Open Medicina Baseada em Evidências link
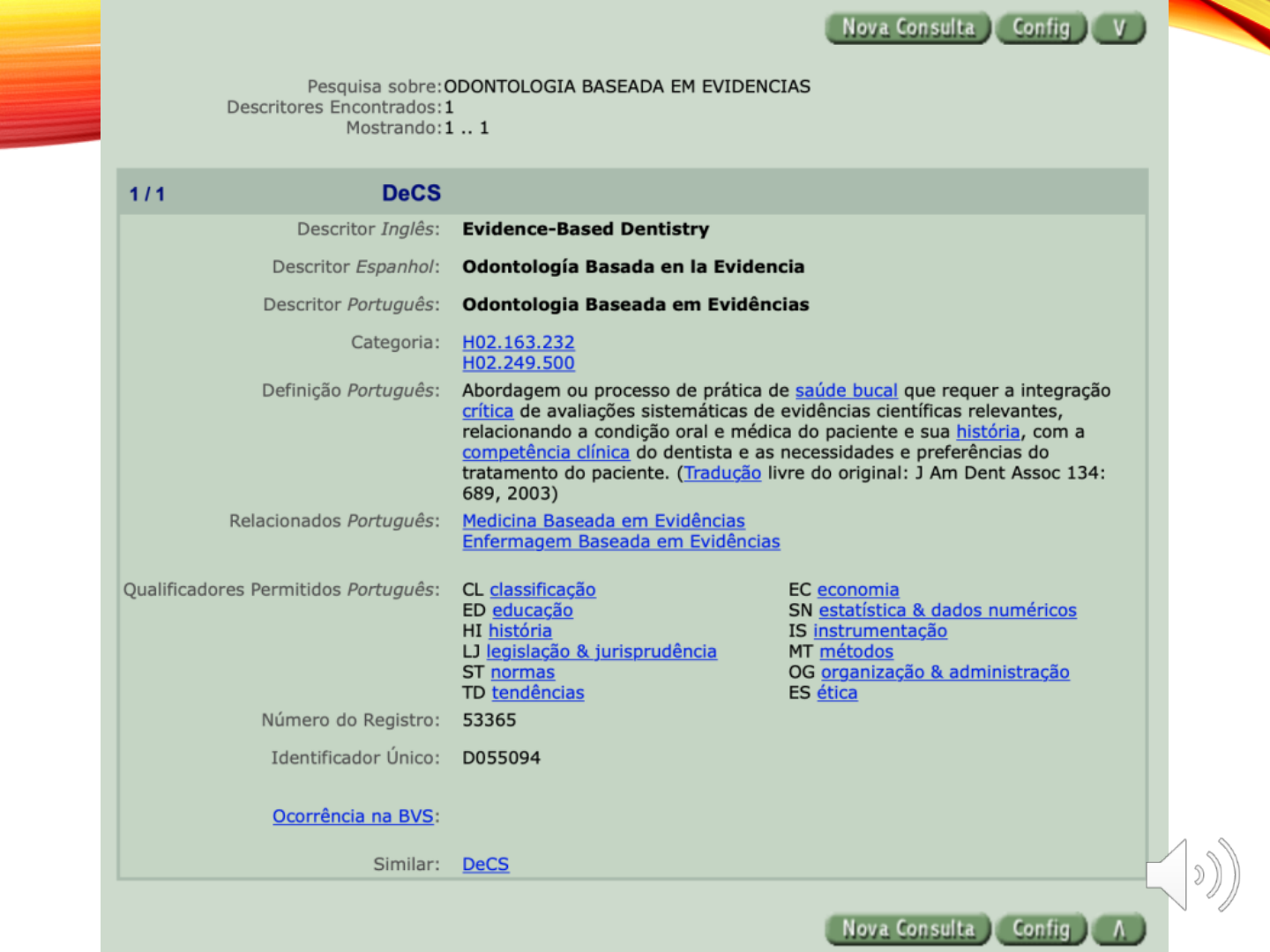Viewport: 1270px width, 952px height. pyautogui.click(x=604, y=521)
